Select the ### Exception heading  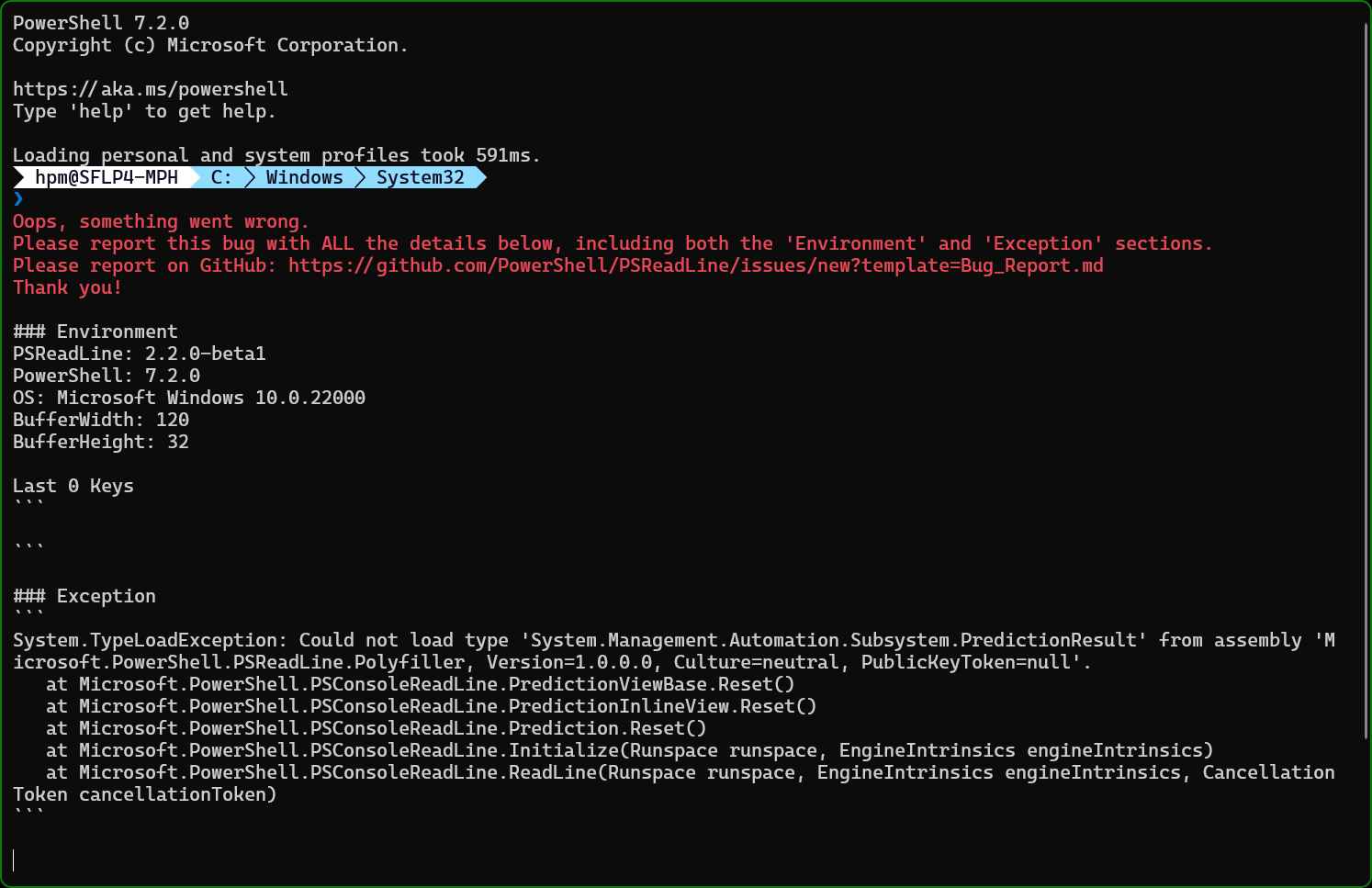point(84,595)
